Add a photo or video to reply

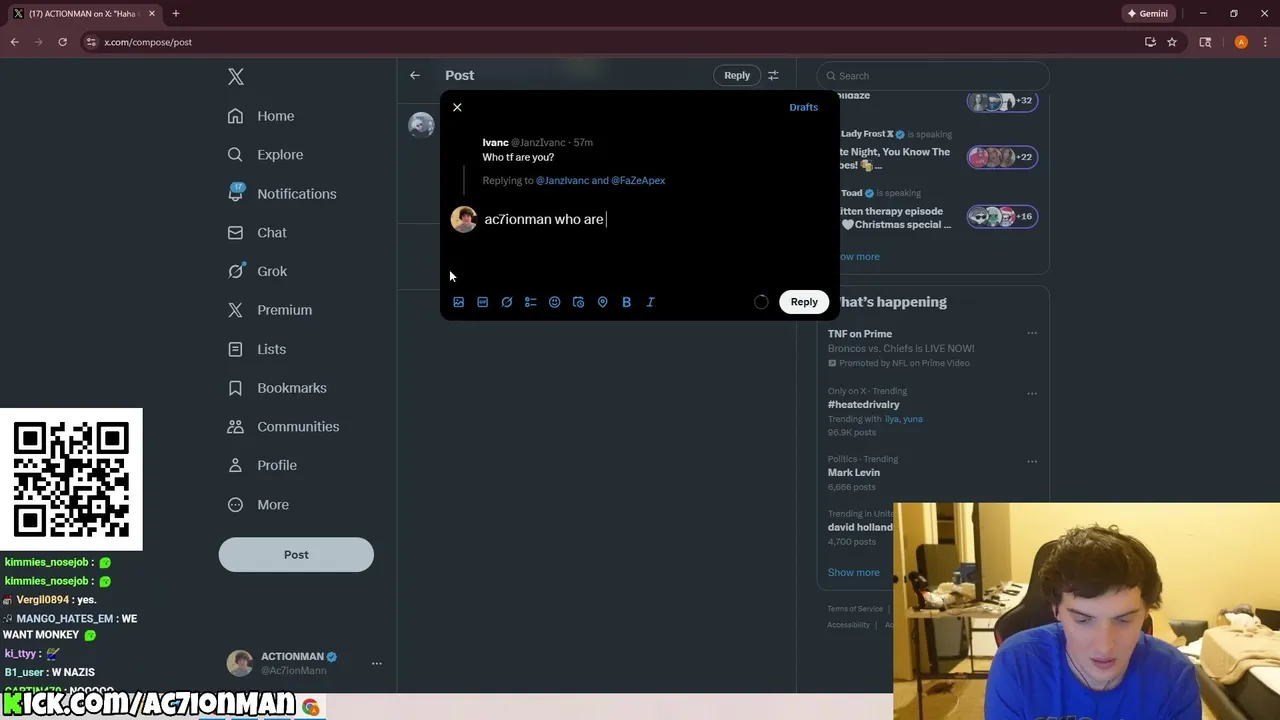click(x=458, y=302)
